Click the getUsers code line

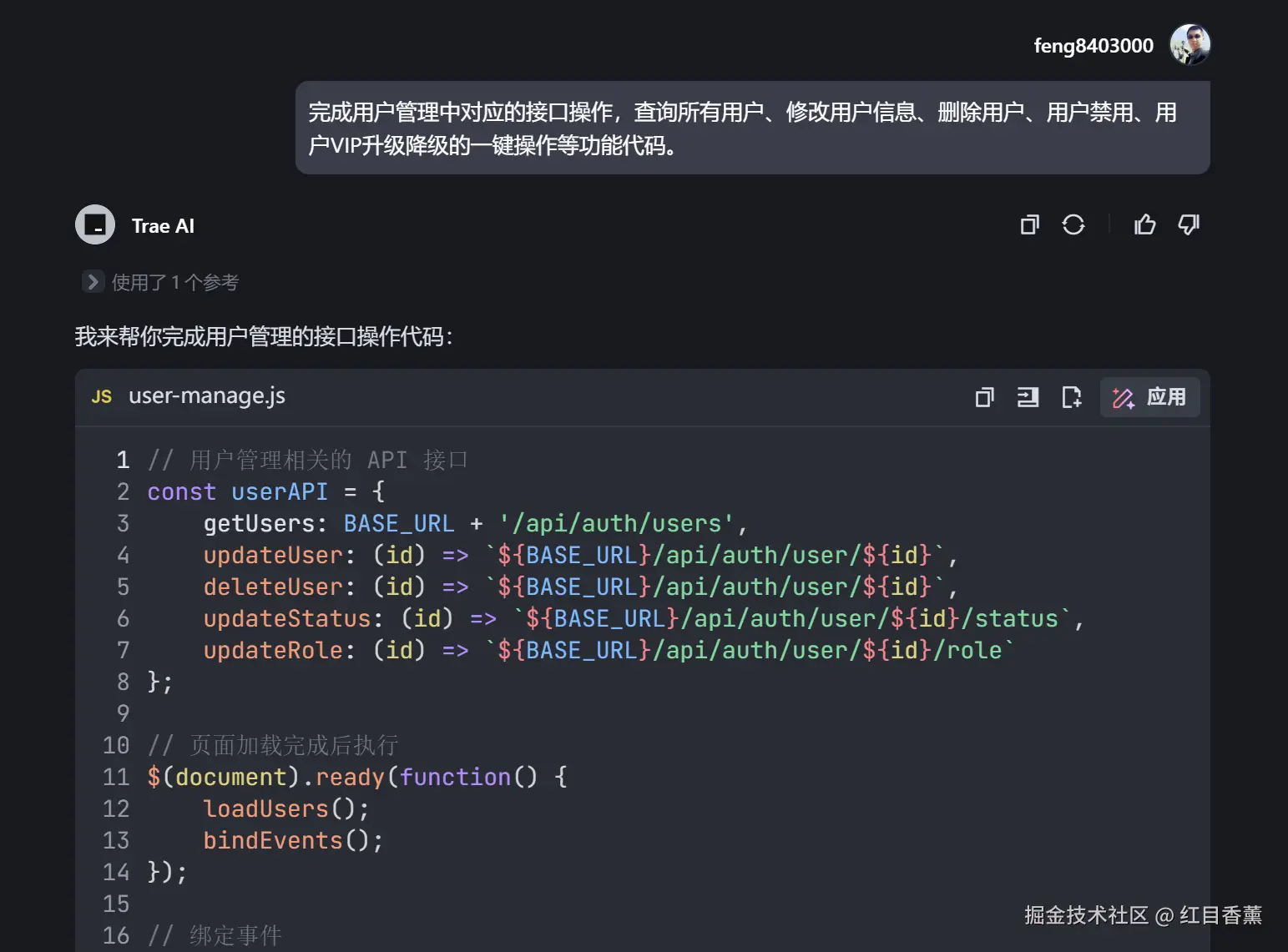click(475, 523)
